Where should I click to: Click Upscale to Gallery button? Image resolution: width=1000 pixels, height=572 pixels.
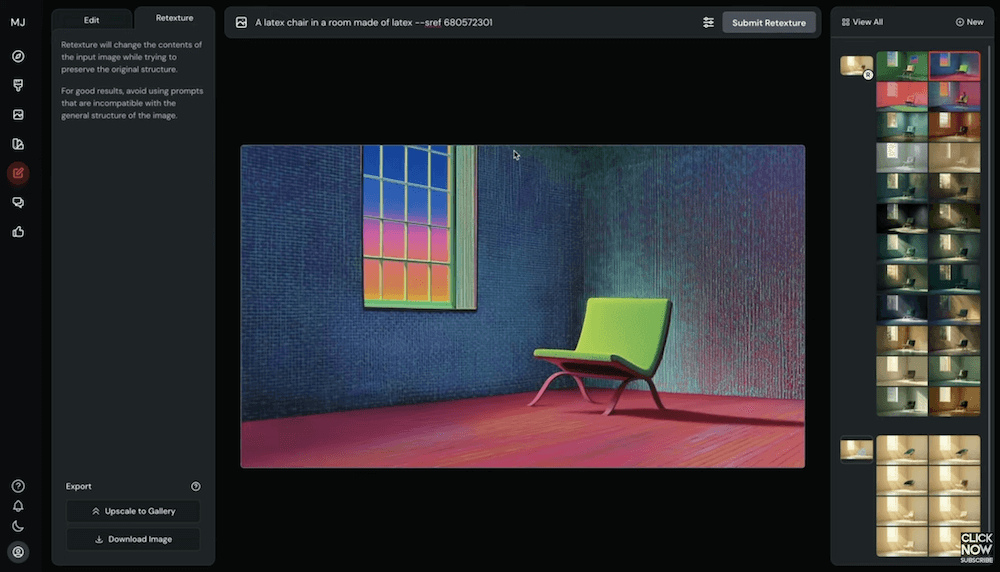133,511
